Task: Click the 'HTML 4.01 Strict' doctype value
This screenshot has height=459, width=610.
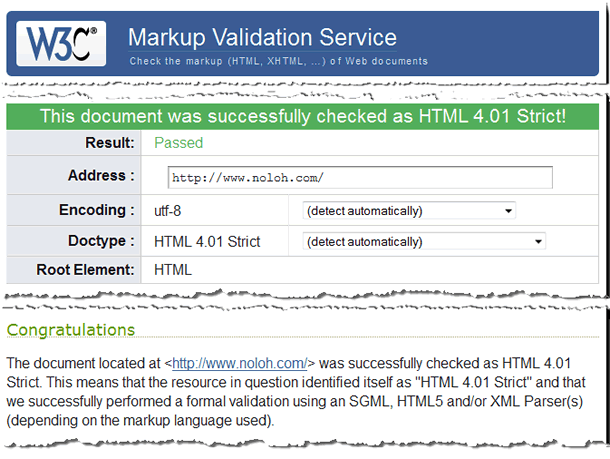Action: click(x=207, y=242)
